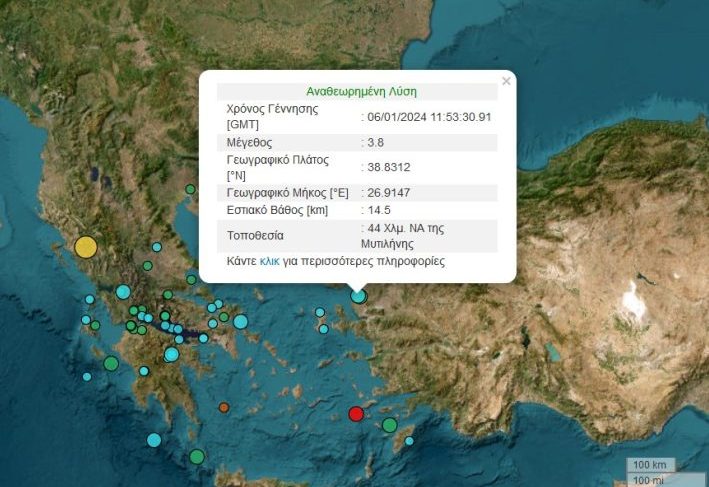Click the 100 km scale bar

pyautogui.click(x=652, y=466)
